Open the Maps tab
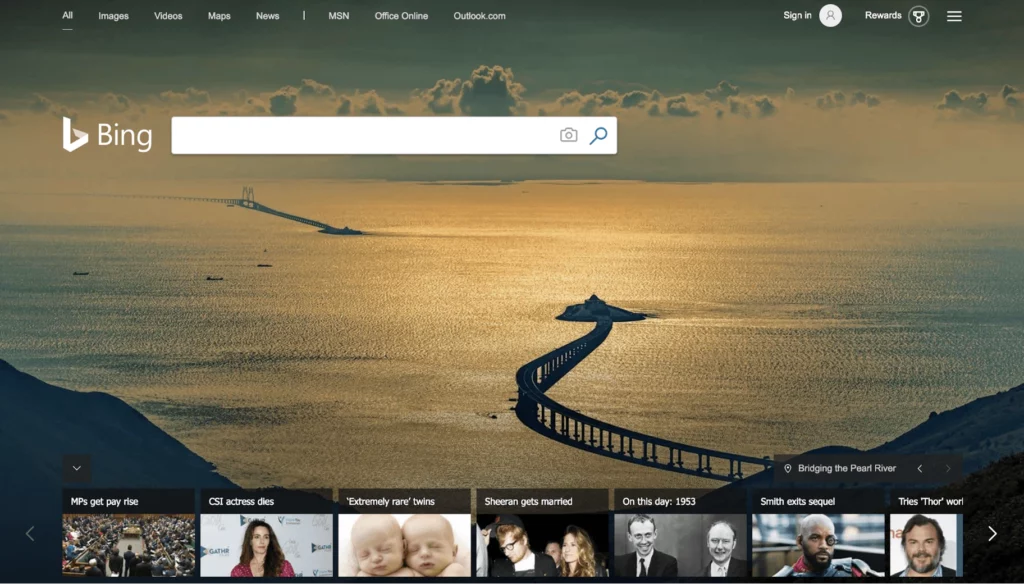1024x584 pixels. tap(219, 16)
